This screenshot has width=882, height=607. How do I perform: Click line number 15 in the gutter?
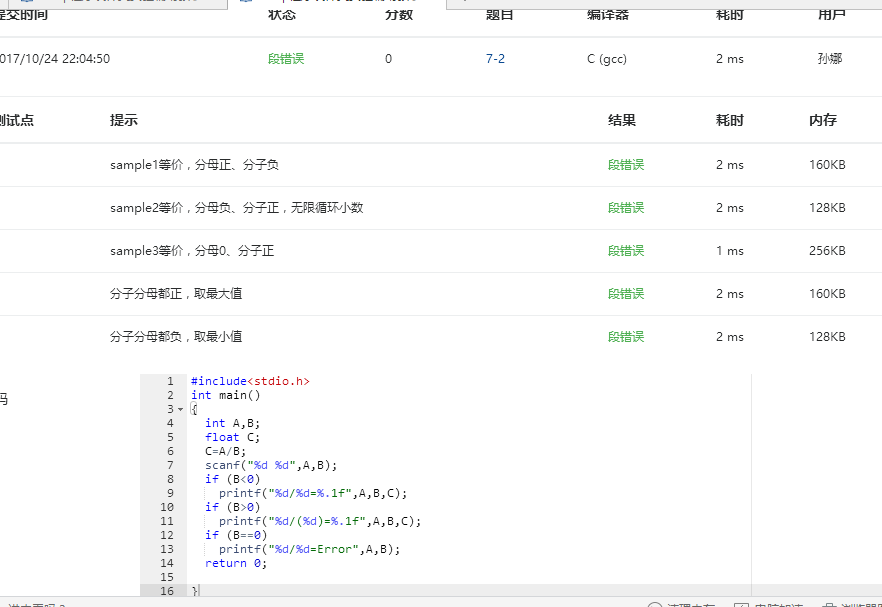(x=167, y=577)
